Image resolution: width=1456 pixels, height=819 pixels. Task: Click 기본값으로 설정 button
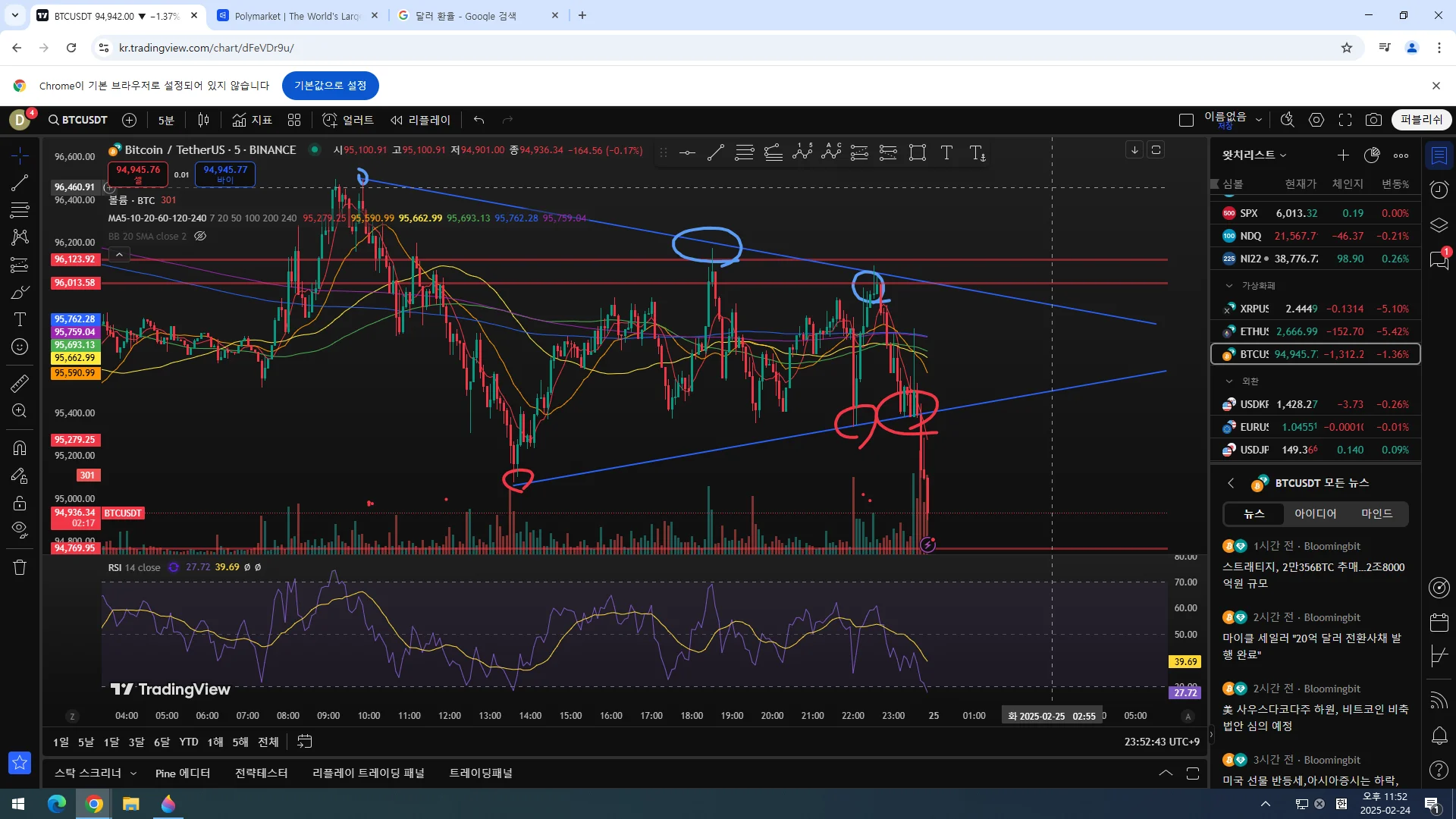330,86
